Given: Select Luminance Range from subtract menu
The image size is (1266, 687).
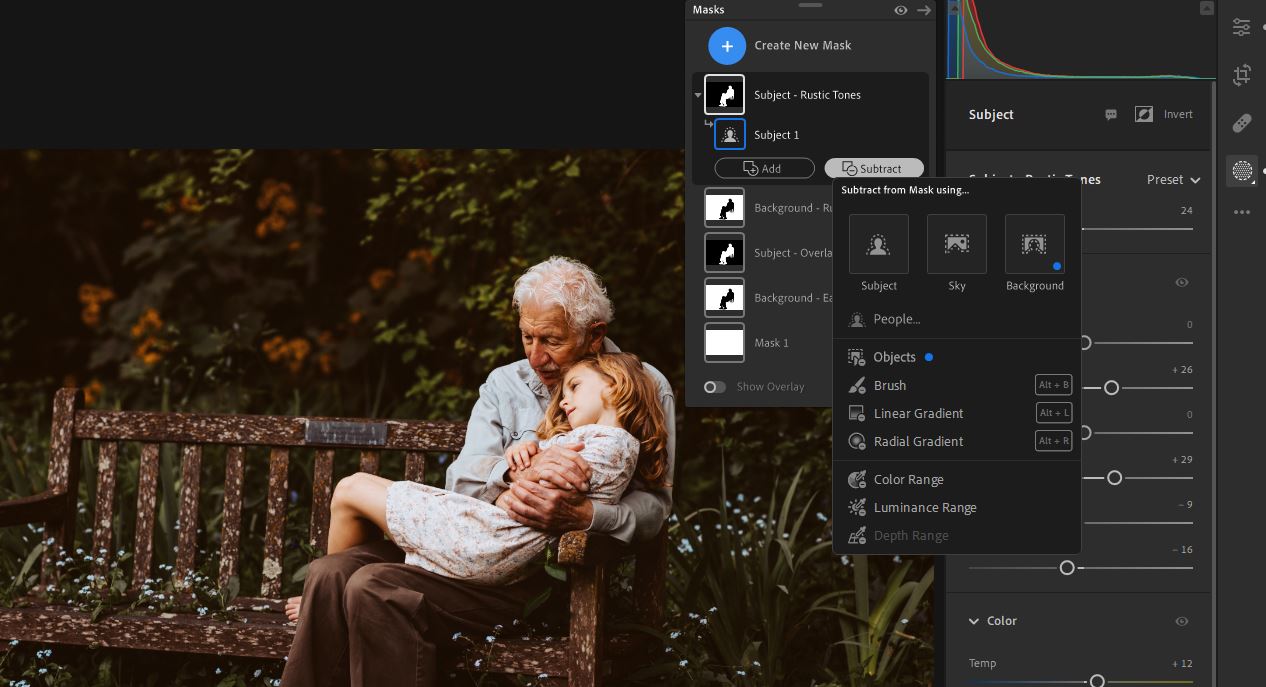Looking at the screenshot, I should (x=924, y=508).
